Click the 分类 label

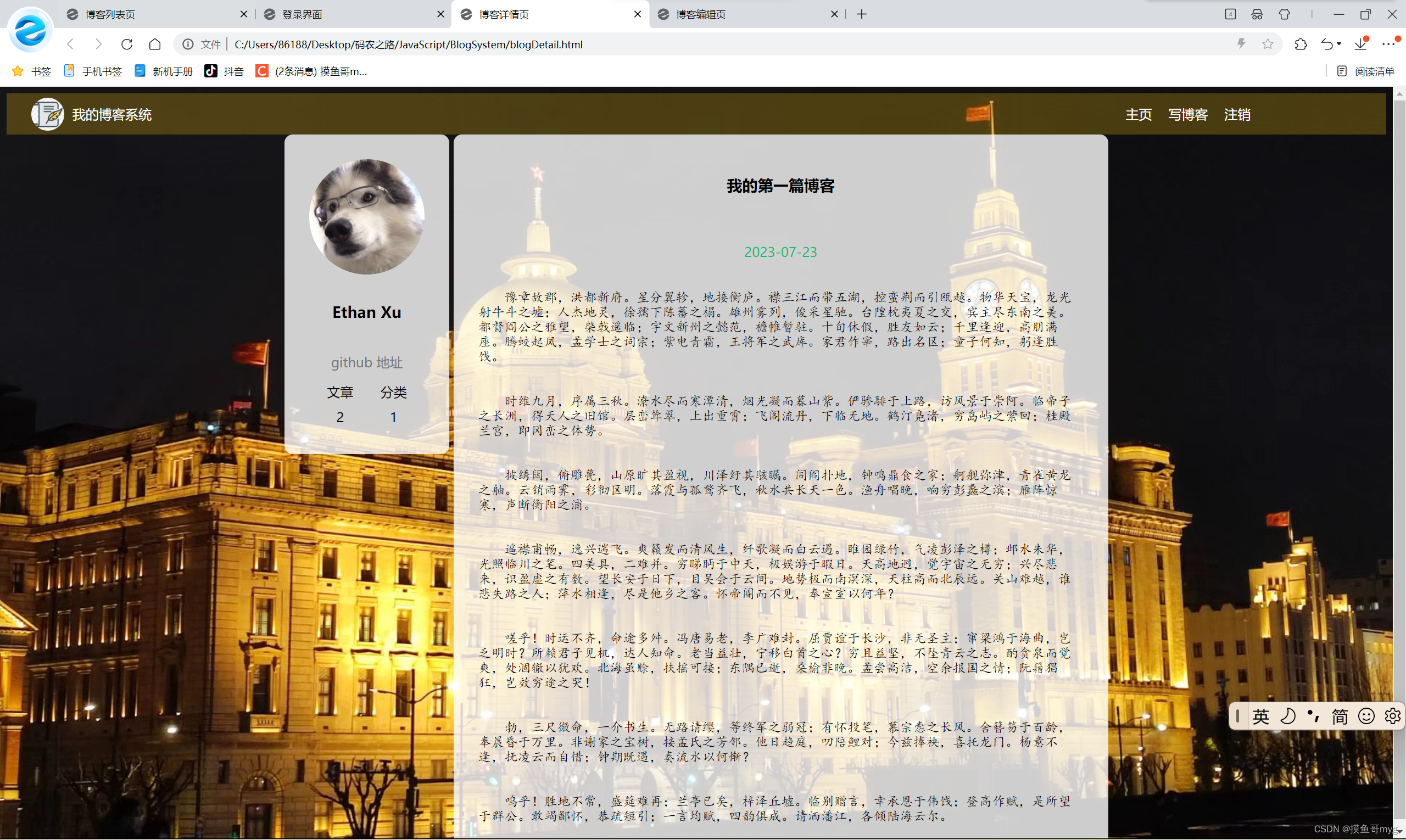(x=393, y=392)
